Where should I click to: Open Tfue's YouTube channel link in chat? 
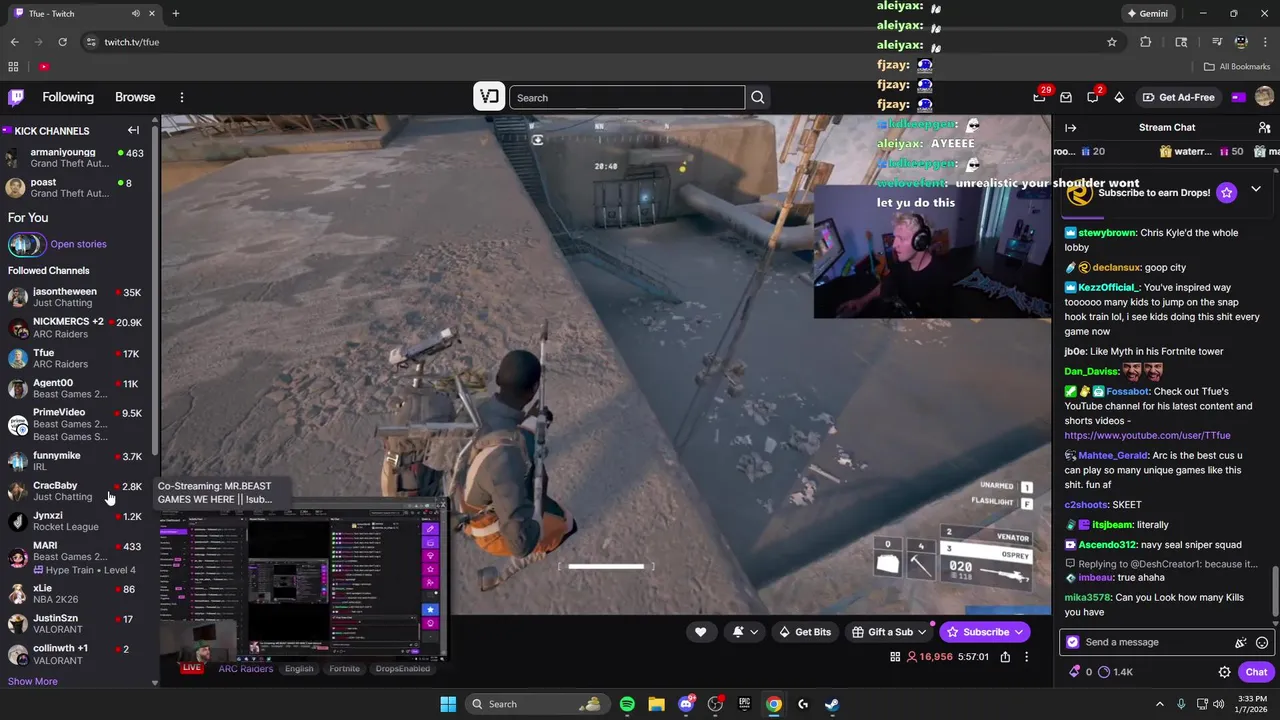1147,436
